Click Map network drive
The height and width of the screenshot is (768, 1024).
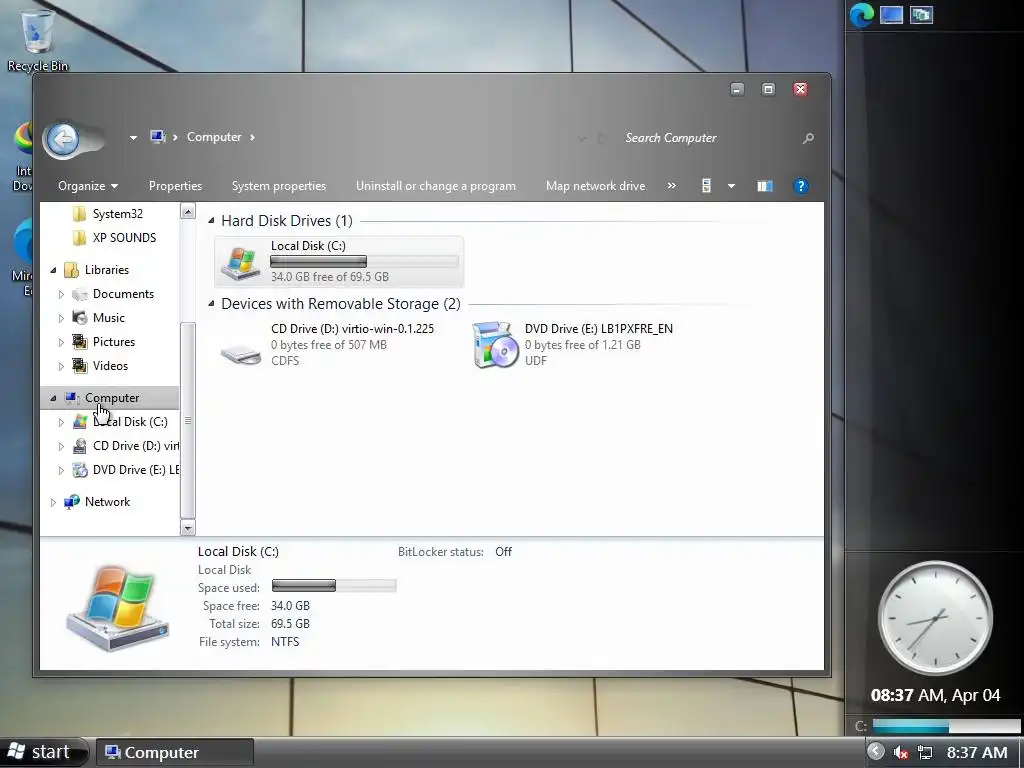coord(596,186)
